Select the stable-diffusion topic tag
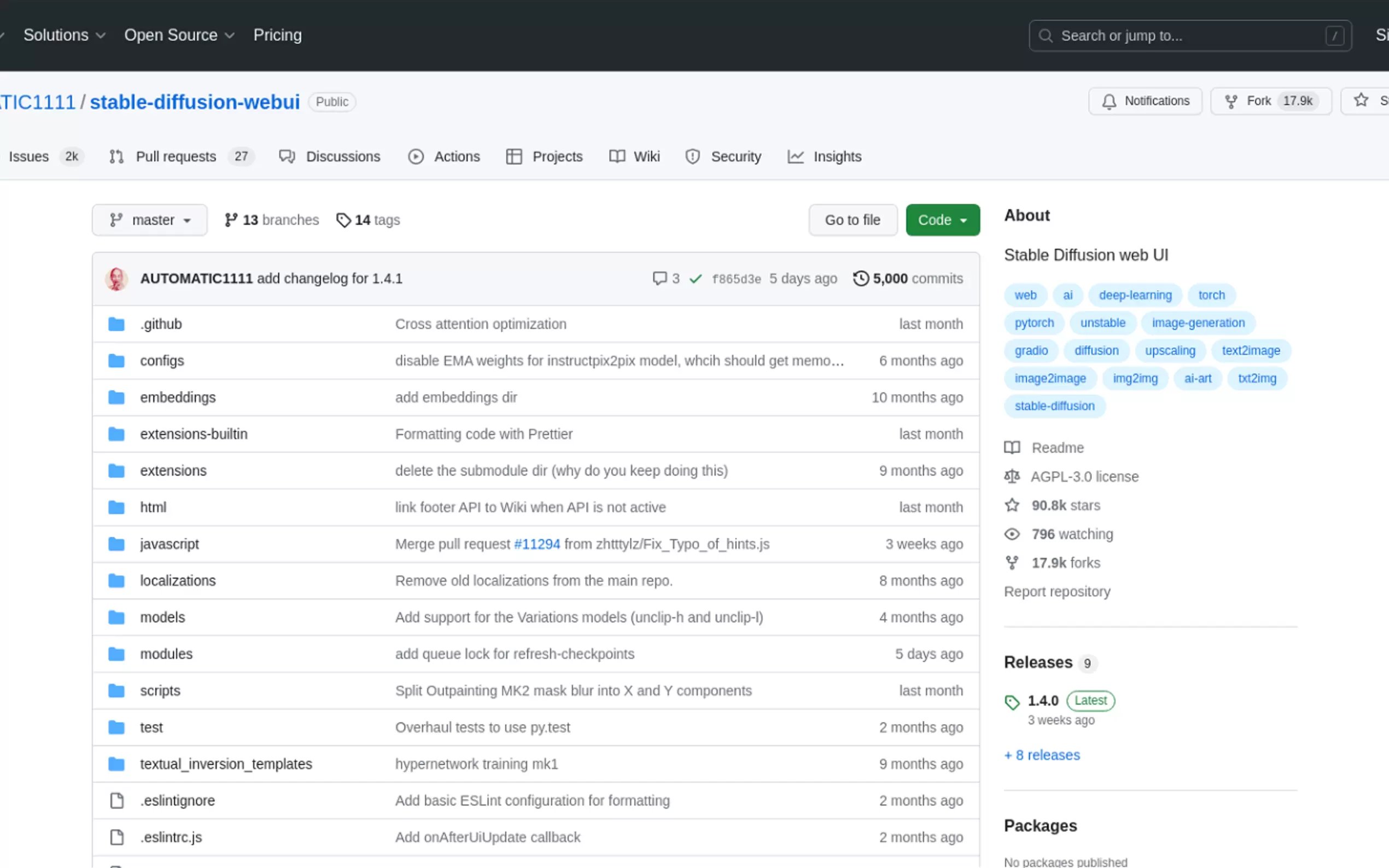 [1054, 406]
